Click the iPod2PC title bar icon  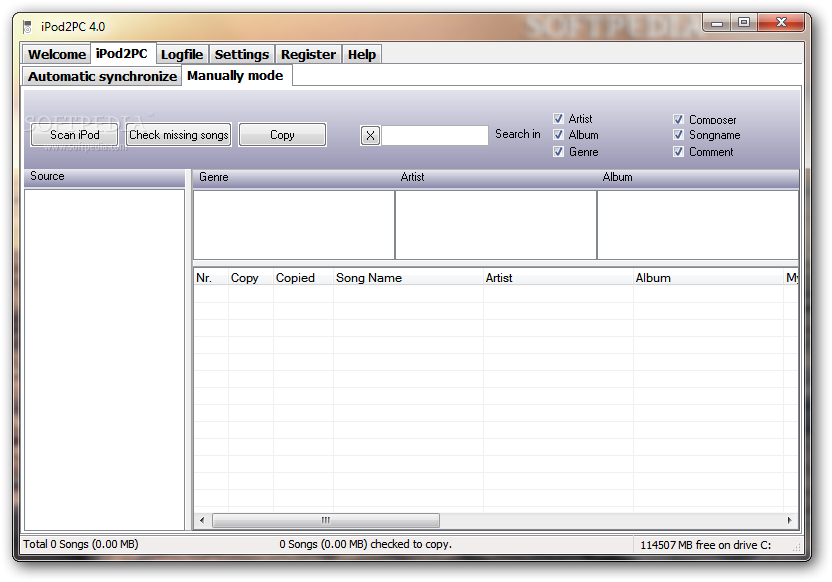click(28, 27)
